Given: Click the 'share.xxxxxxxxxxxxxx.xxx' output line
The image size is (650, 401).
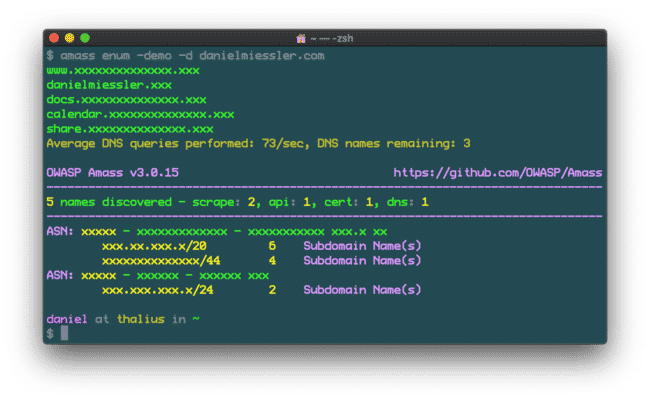Looking at the screenshot, I should pyautogui.click(x=130, y=129).
